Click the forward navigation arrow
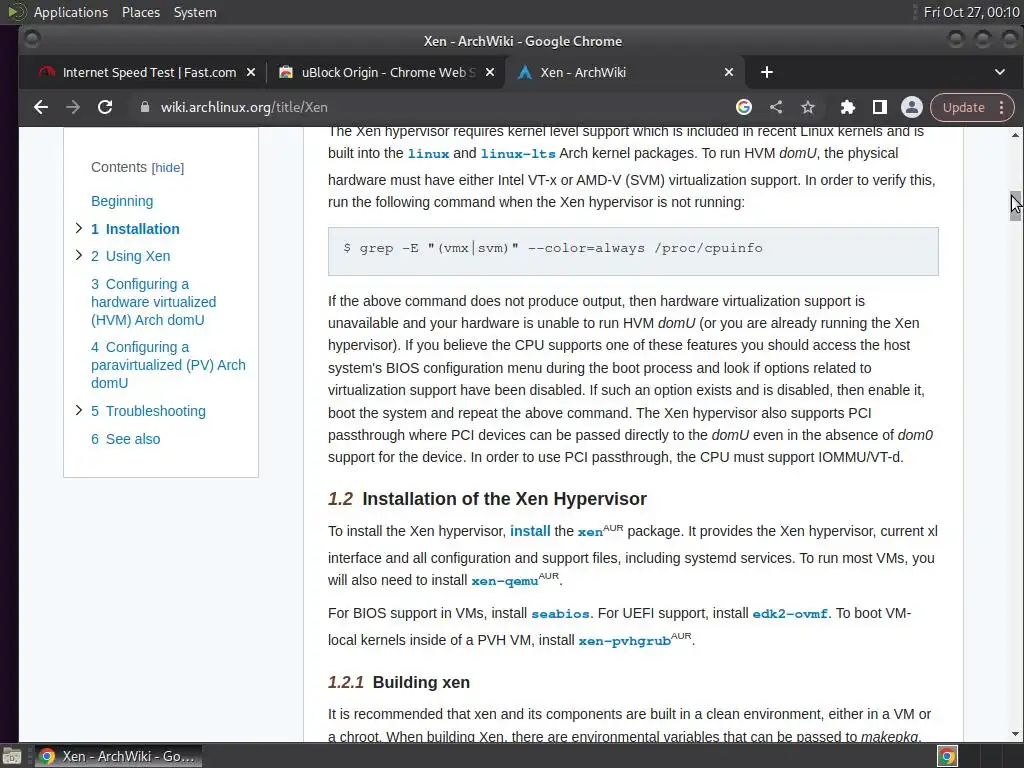 72,107
